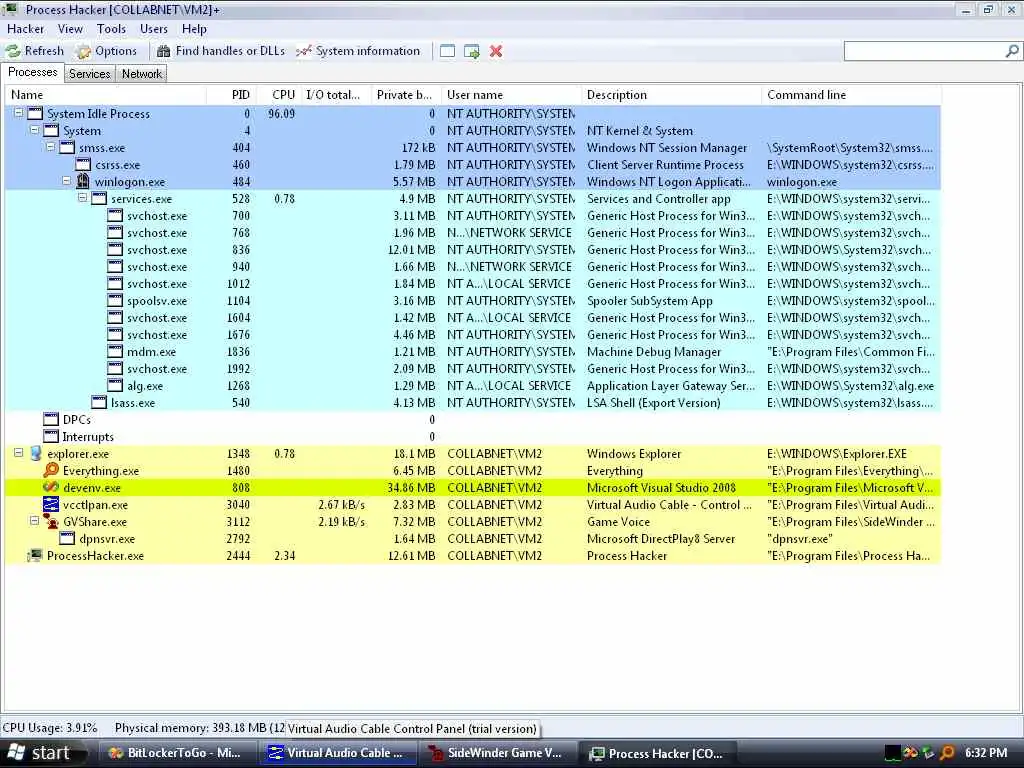Click the Find handles or DLLs binoculars icon
Viewport: 1024px width, 768px height.
(163, 51)
